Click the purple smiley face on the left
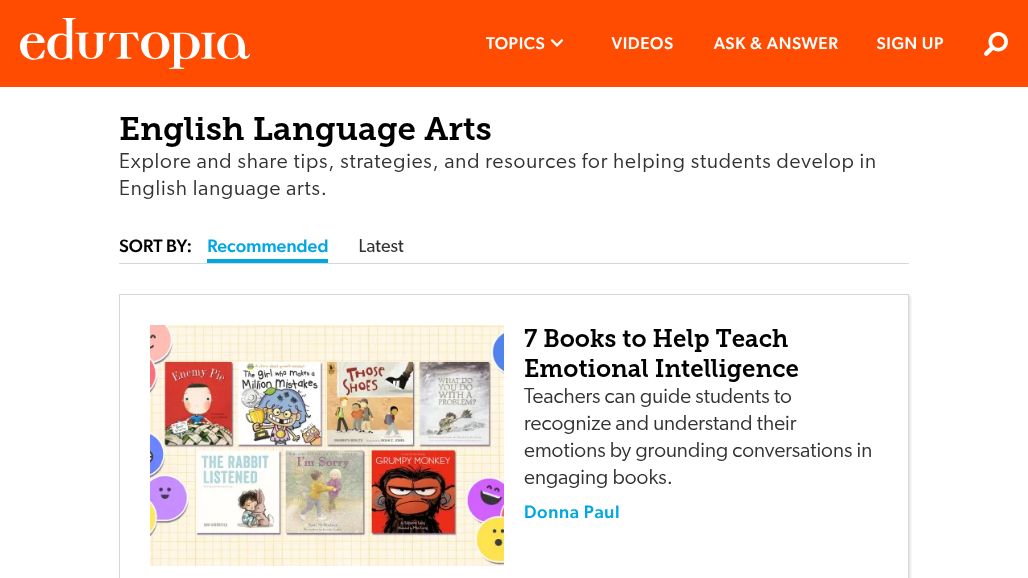The height and width of the screenshot is (578, 1028). pos(167,497)
